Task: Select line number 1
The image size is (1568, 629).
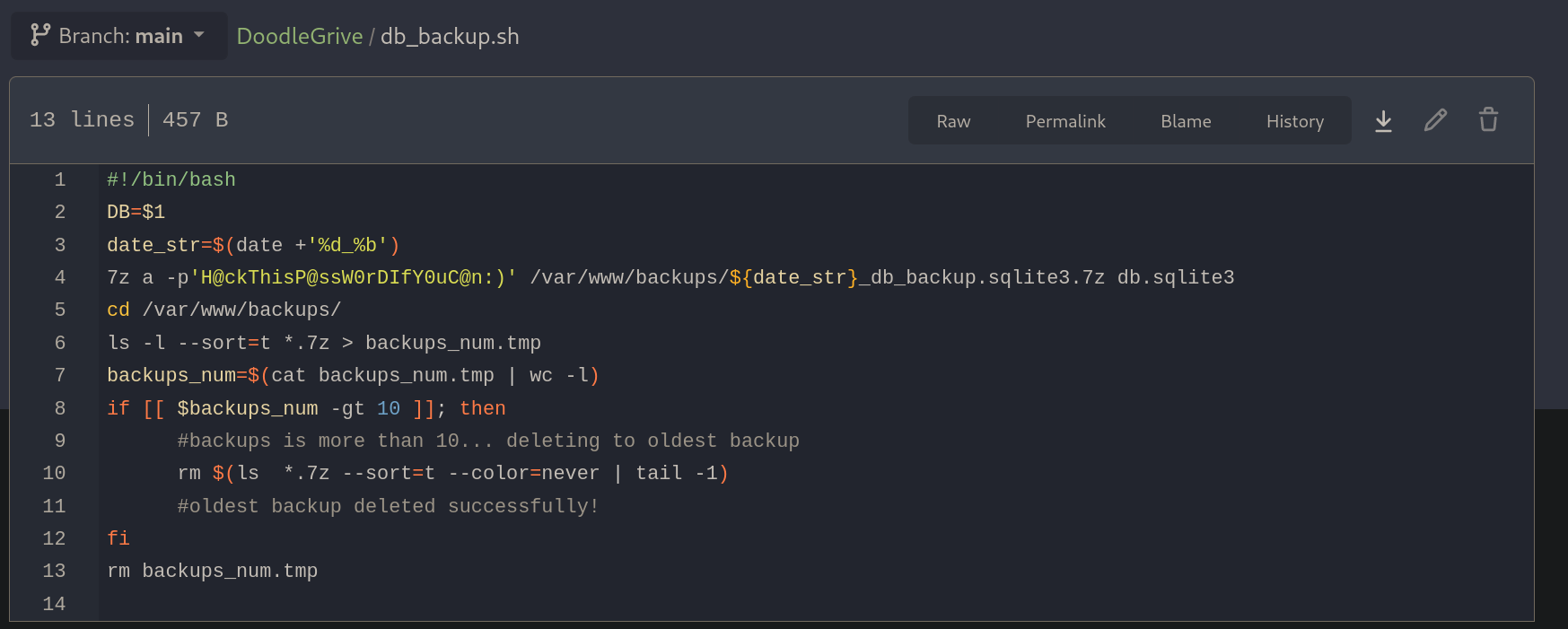Action: [x=60, y=179]
